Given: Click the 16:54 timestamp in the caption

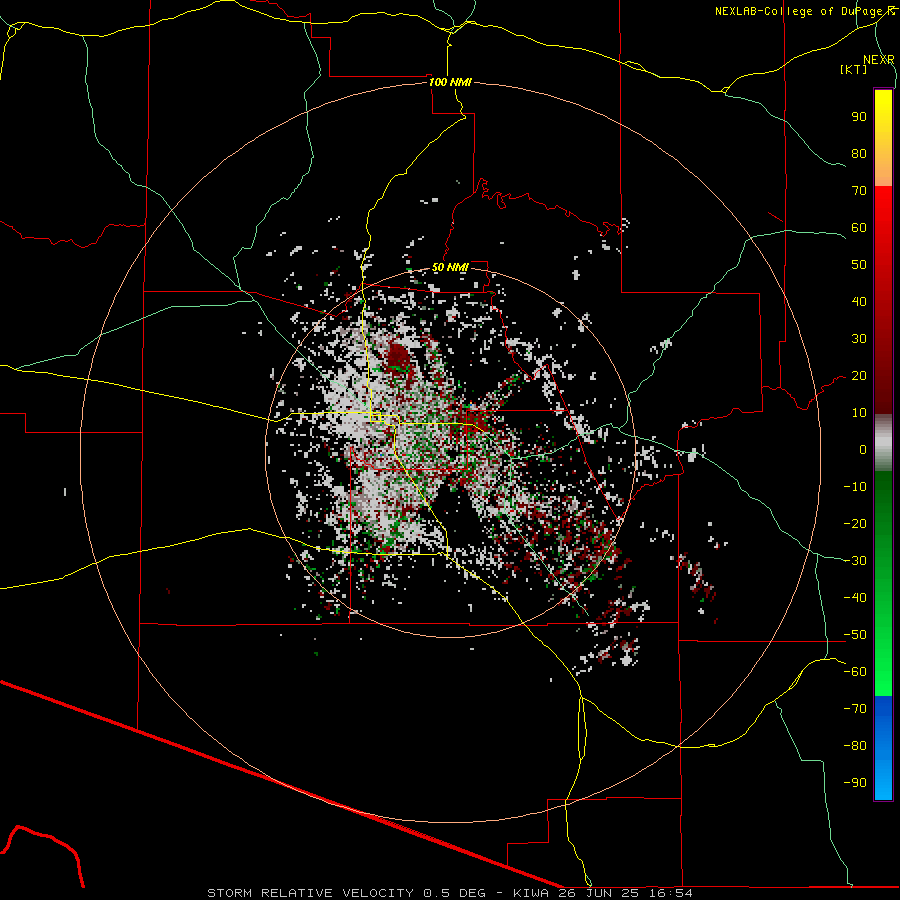Looking at the screenshot, I should (671, 893).
